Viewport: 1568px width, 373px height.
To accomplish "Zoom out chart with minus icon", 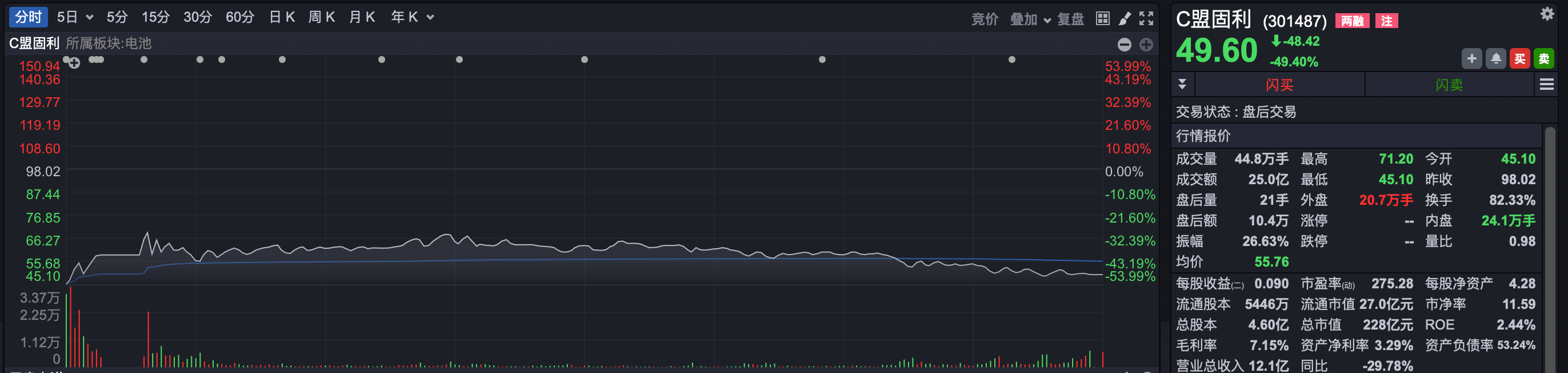I will point(1124,45).
